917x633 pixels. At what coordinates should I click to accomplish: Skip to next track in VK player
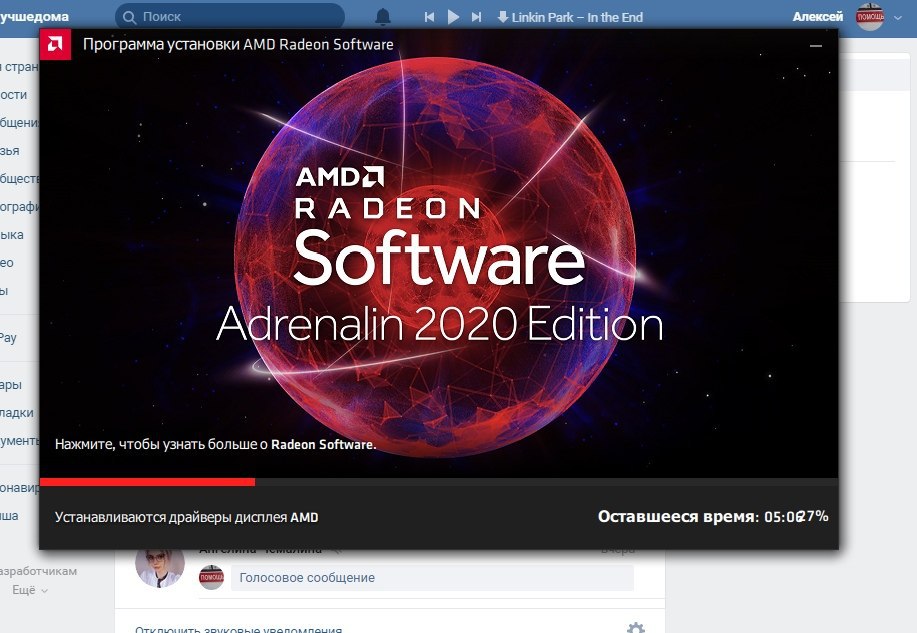pyautogui.click(x=477, y=17)
